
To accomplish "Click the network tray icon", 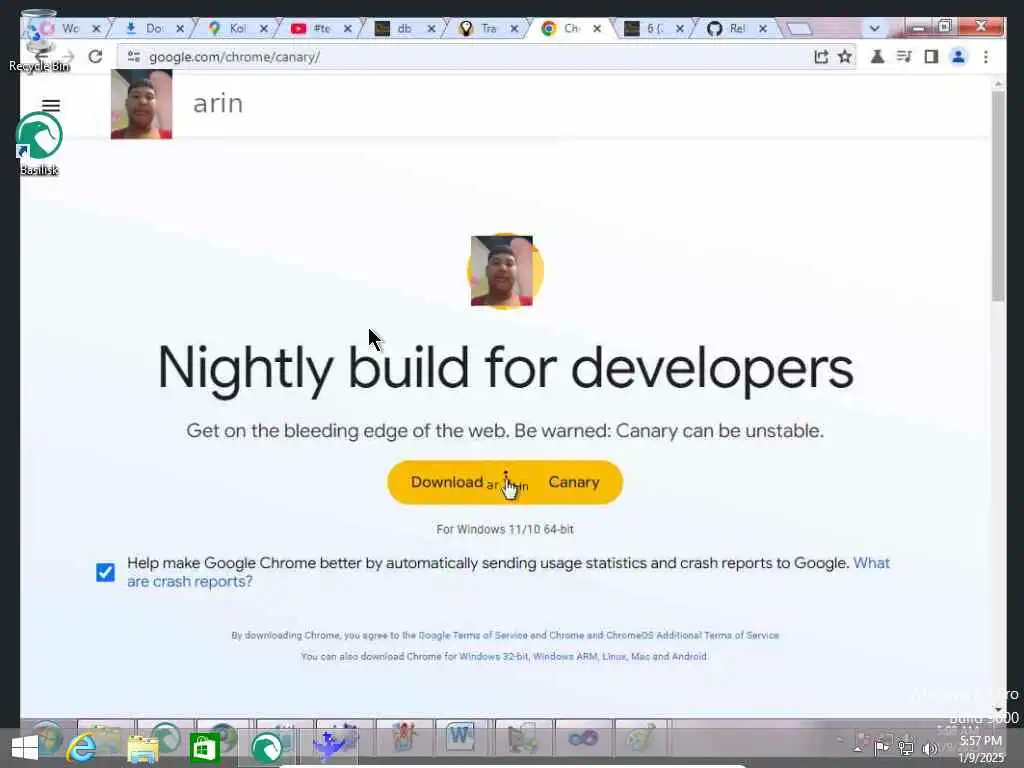I will click(906, 748).
